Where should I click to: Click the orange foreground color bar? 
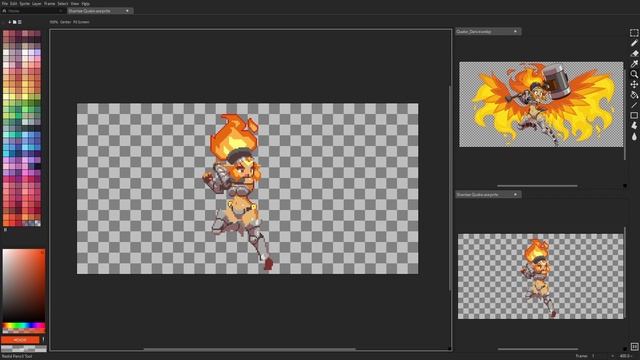[x=20, y=340]
